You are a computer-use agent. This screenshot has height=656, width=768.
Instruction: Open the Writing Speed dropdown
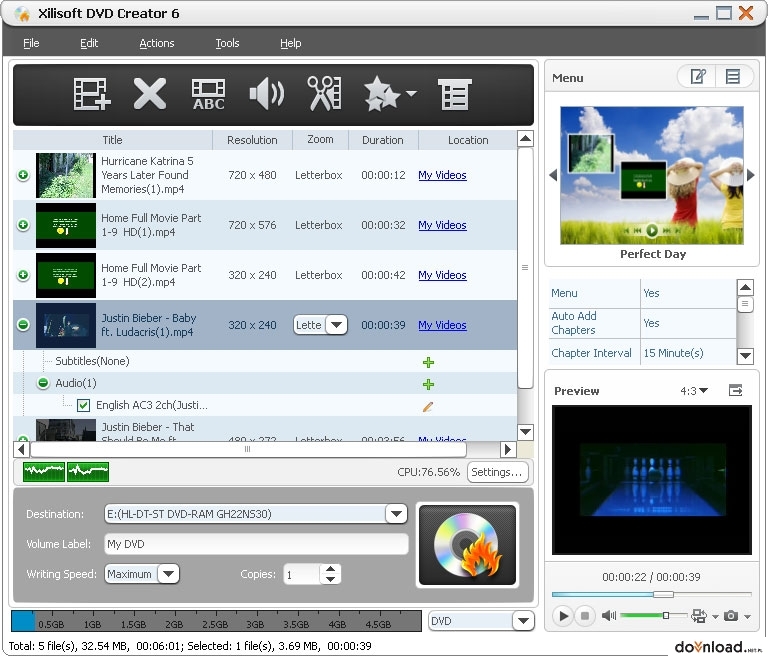point(168,574)
